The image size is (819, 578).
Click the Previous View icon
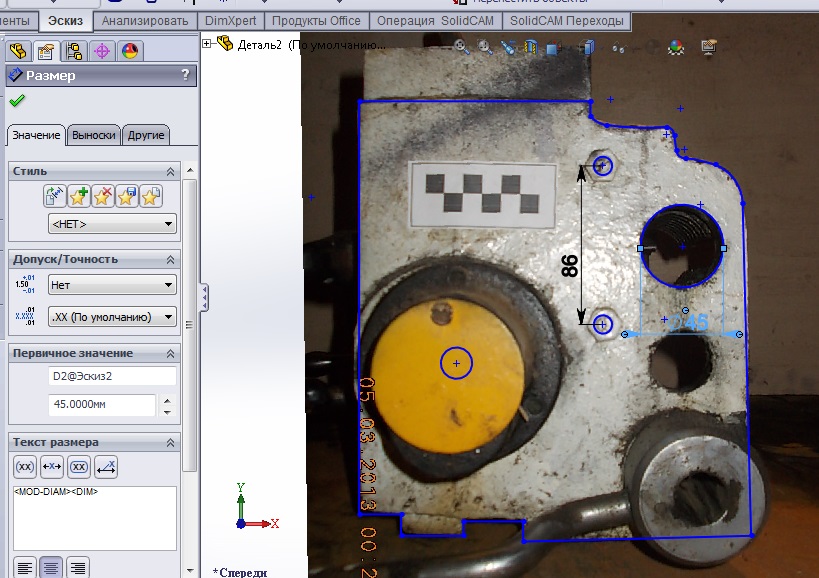pyautogui.click(x=508, y=48)
